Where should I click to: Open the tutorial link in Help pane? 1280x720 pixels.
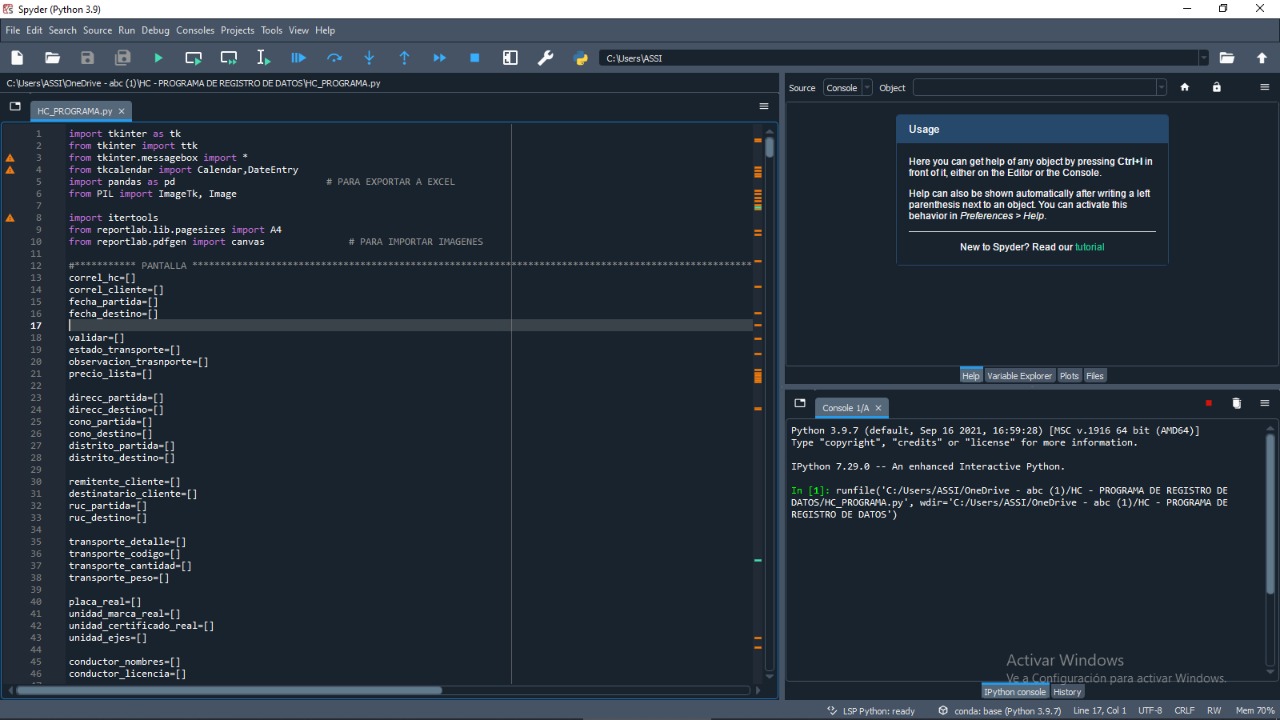coord(1089,247)
